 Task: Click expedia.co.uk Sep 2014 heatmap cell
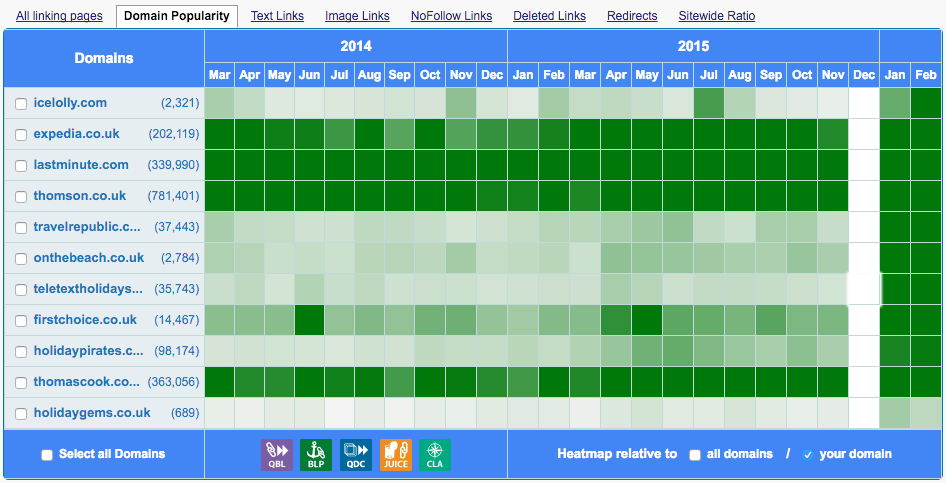tap(399, 134)
